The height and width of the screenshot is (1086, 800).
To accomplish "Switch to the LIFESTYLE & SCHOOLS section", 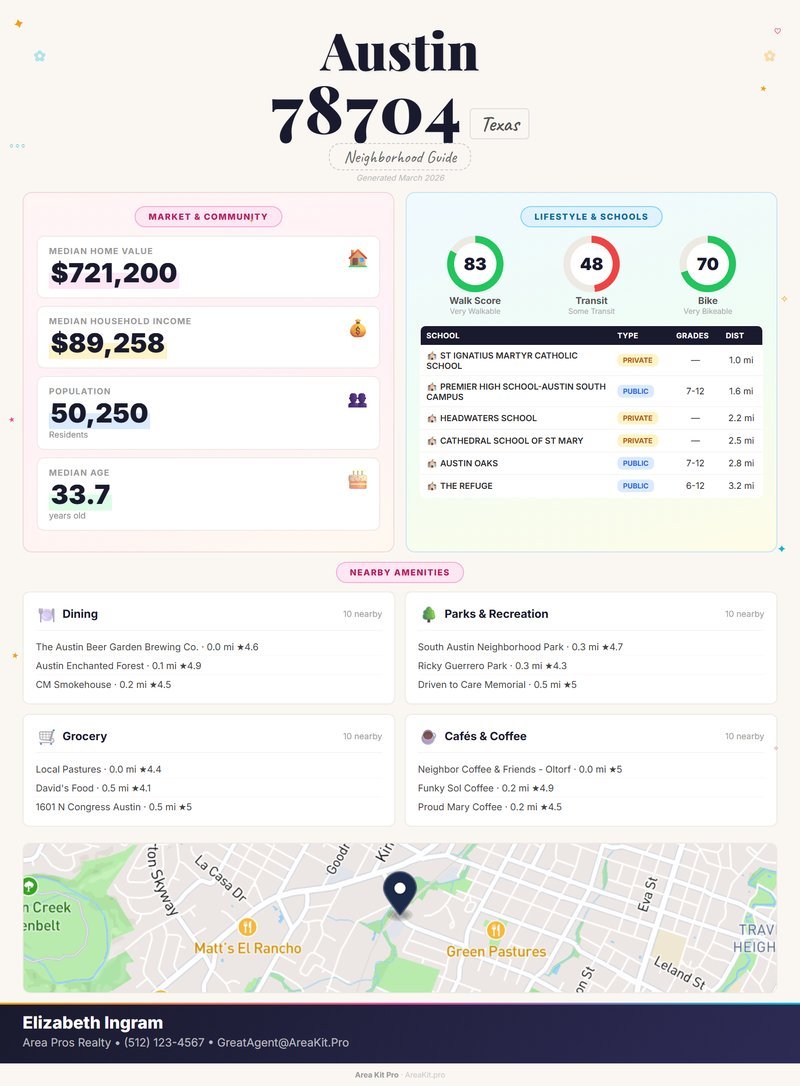I will point(592,216).
